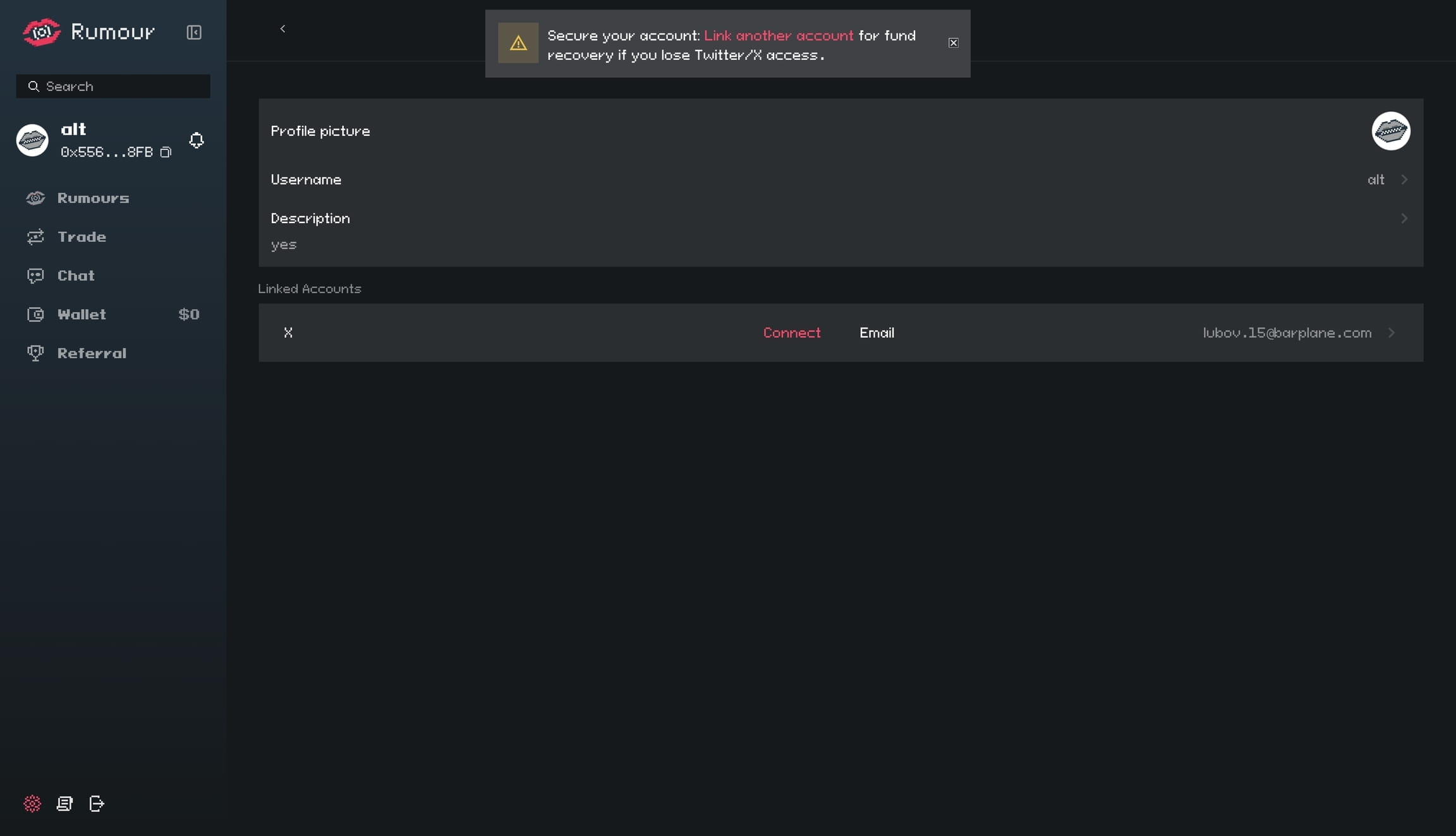
Task: Click the Search field
Action: (113, 87)
